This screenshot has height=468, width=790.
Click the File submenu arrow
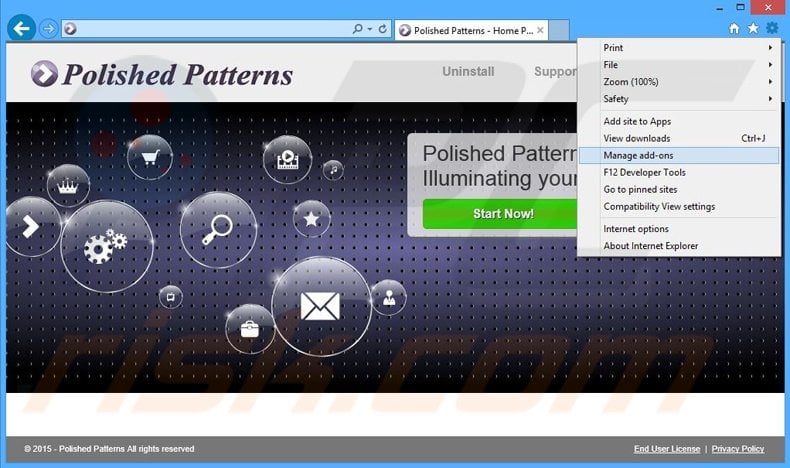tap(770, 64)
